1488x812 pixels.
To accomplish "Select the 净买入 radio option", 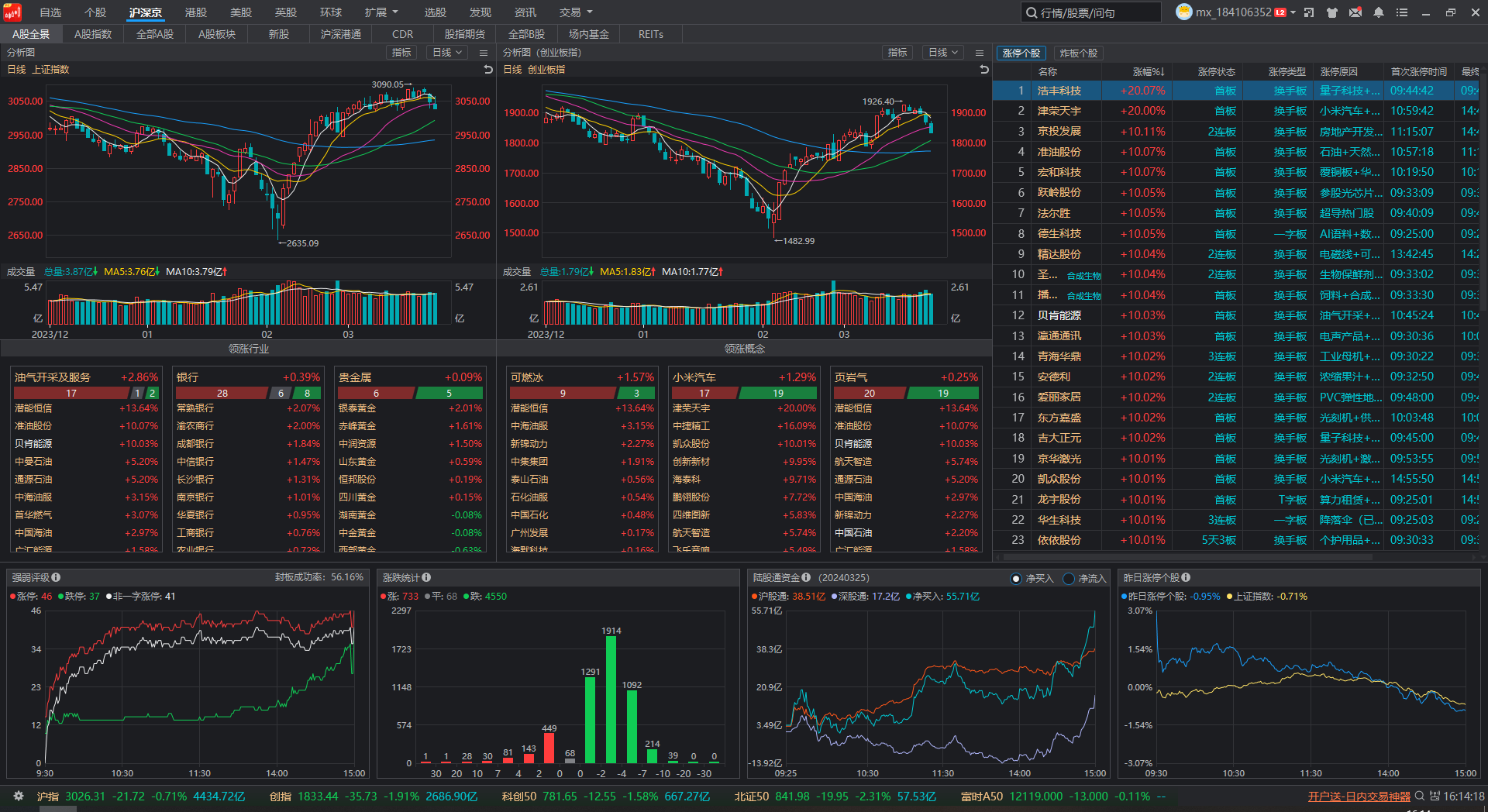I will point(1017,579).
